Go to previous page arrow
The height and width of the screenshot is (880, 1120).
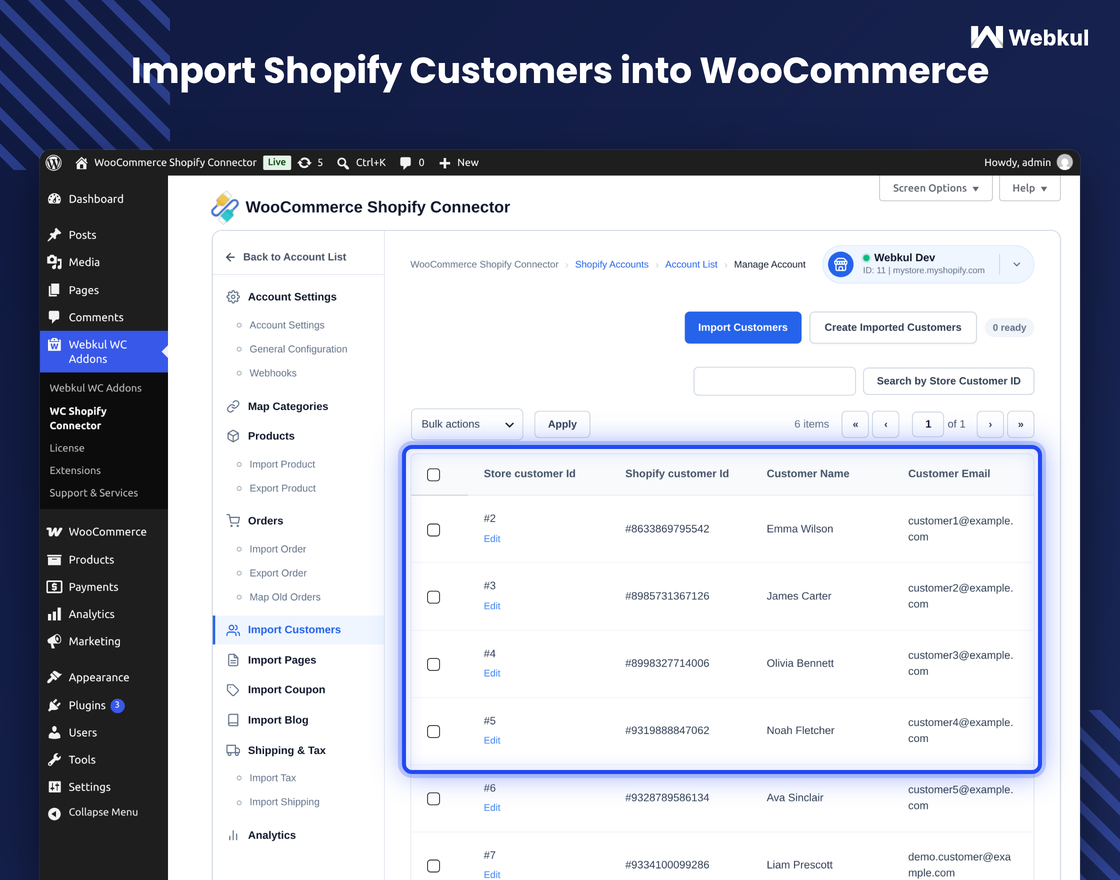coord(886,424)
